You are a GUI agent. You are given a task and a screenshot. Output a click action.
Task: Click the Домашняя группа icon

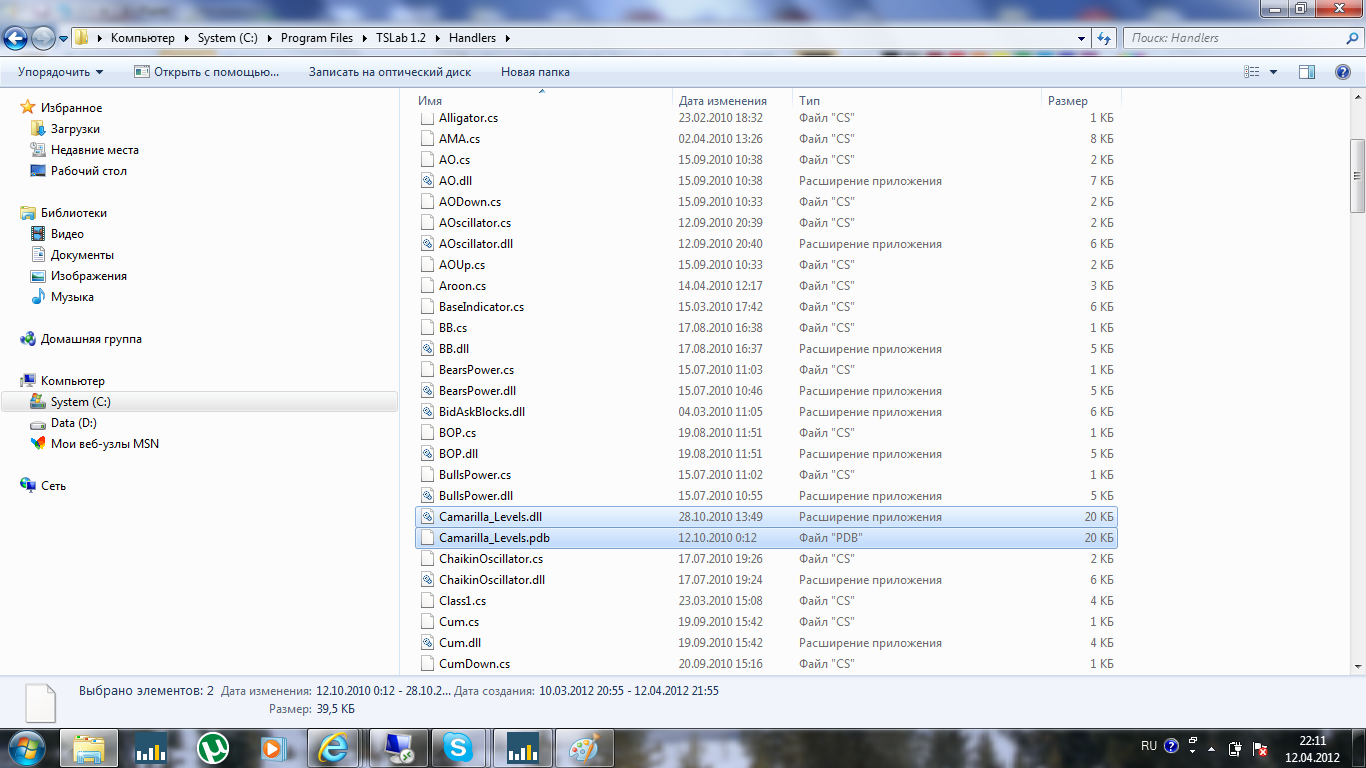pos(28,339)
